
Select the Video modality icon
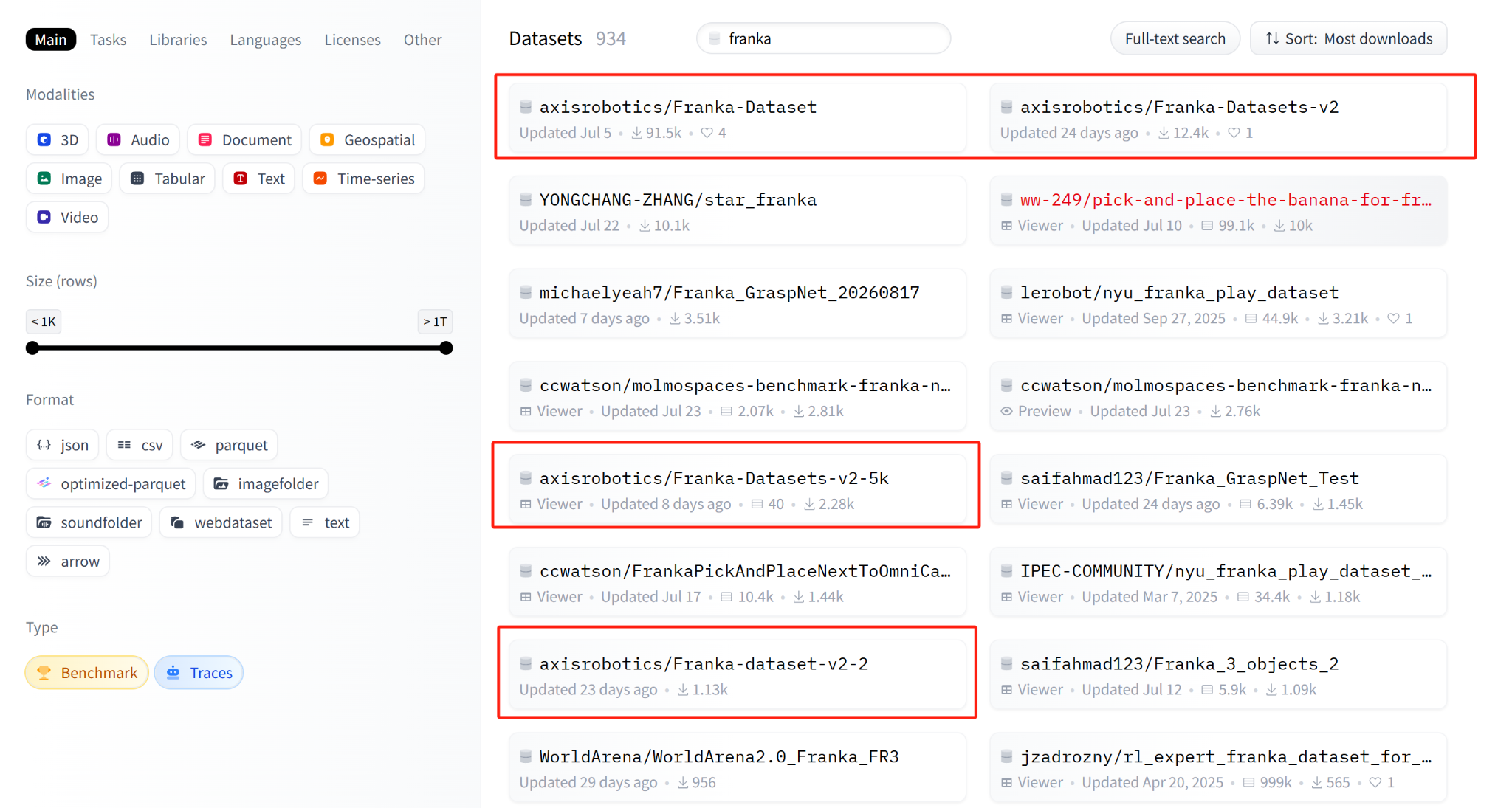pos(44,218)
